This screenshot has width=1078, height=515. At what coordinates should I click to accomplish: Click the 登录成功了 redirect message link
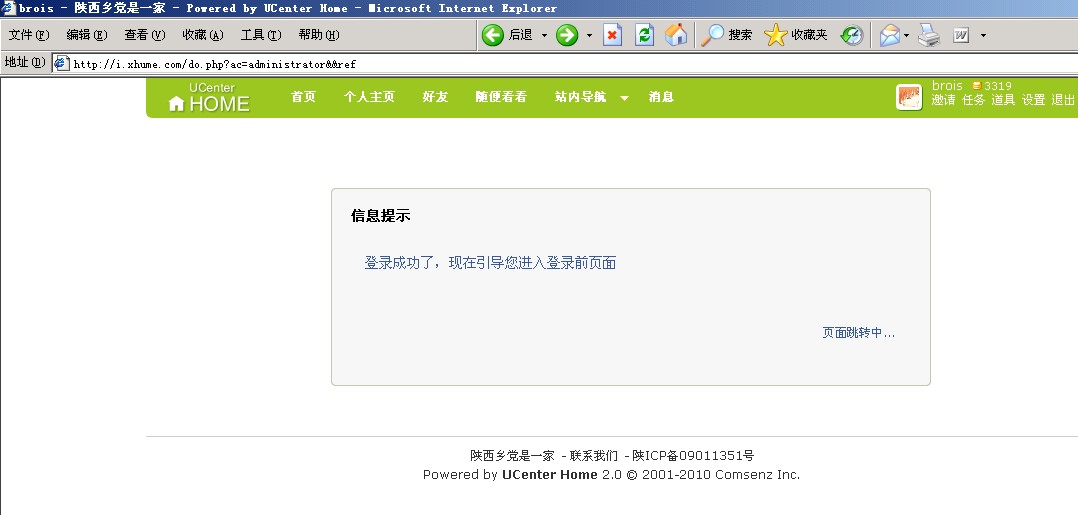[490, 263]
